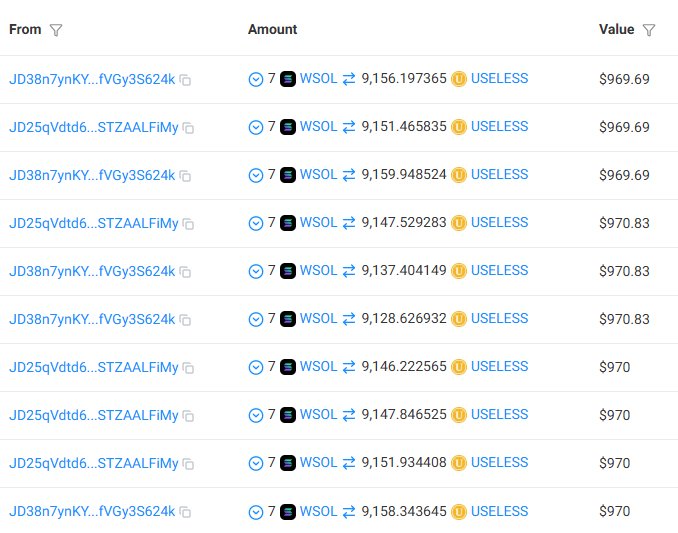Open WSOL token link in 9,159.948524 row

coord(319,175)
